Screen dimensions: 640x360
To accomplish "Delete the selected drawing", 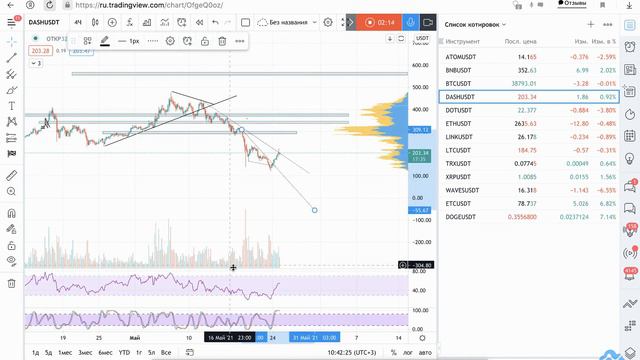I will [222, 41].
